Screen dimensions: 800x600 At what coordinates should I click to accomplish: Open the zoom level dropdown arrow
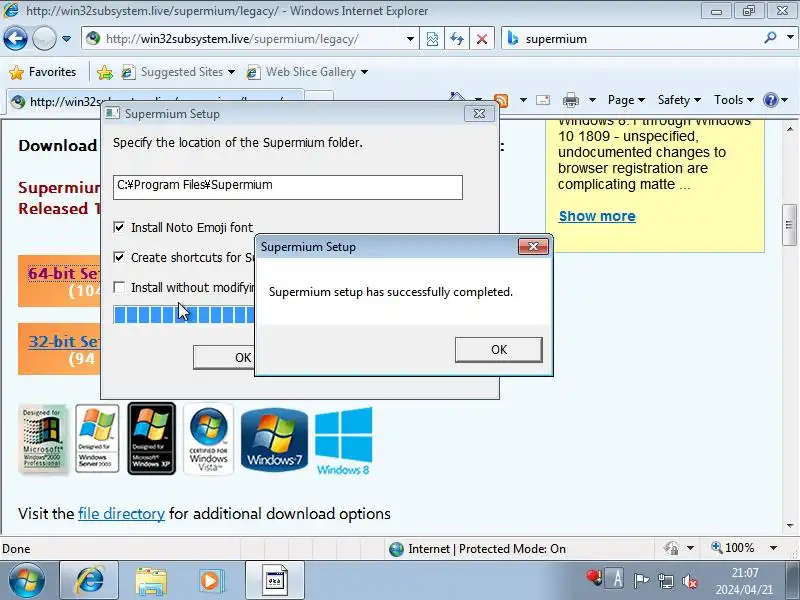[773, 548]
